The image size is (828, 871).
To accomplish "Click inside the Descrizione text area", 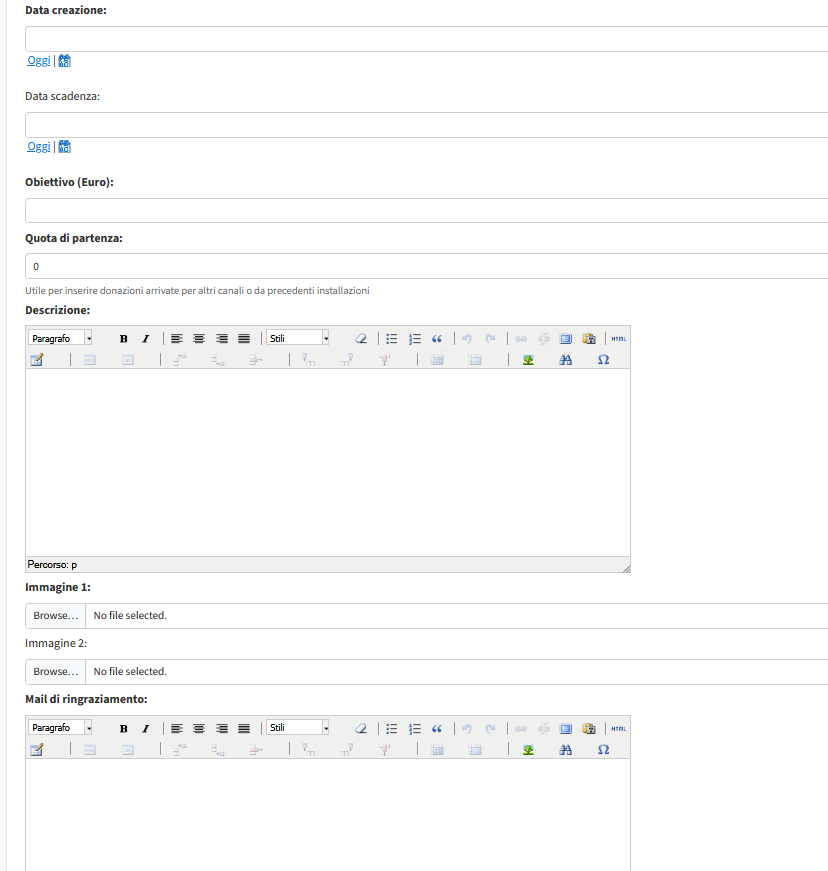I will tap(328, 463).
